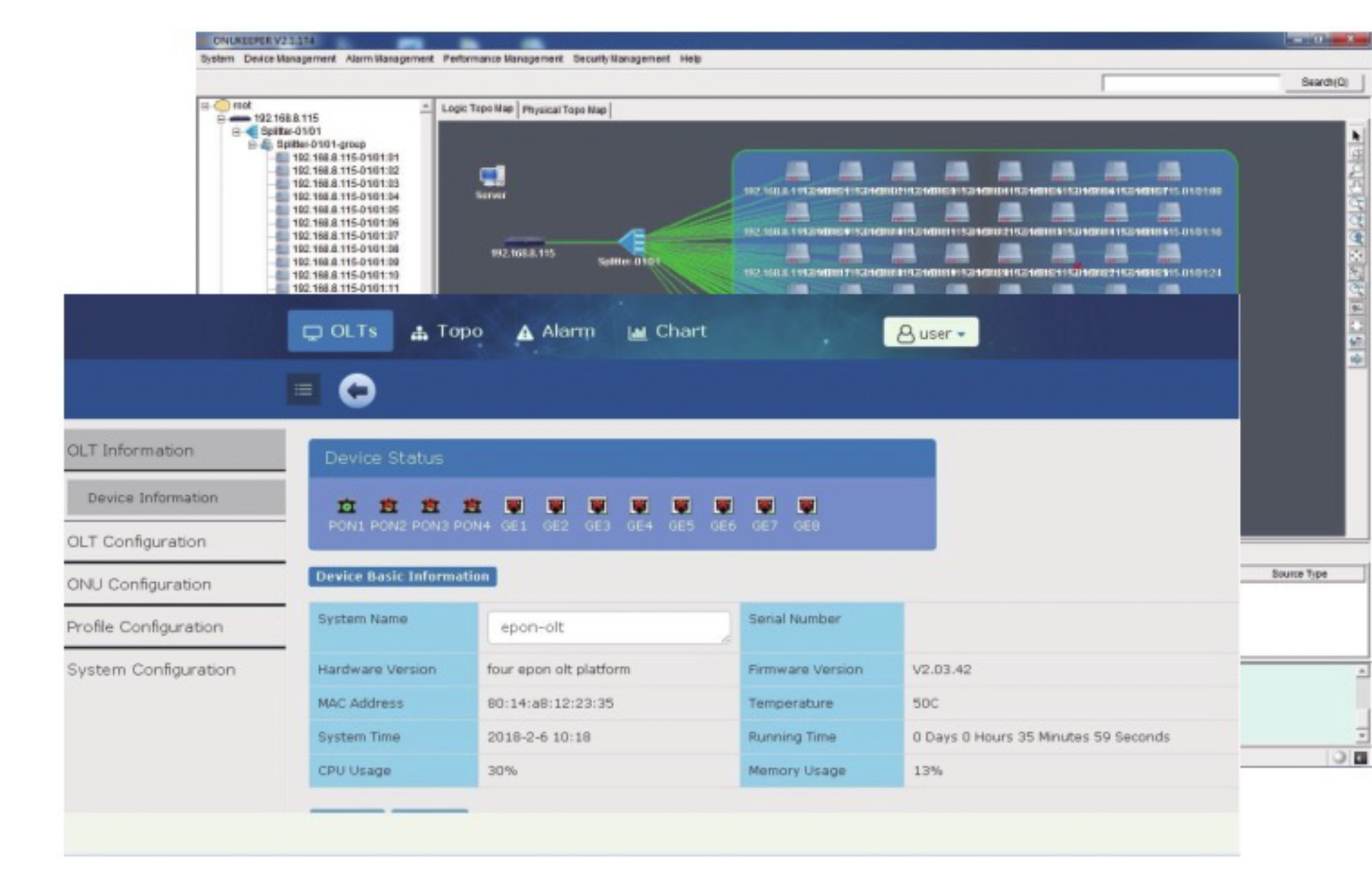
Task: Collapse the Splitter-0101-group tree node
Action: (x=252, y=145)
